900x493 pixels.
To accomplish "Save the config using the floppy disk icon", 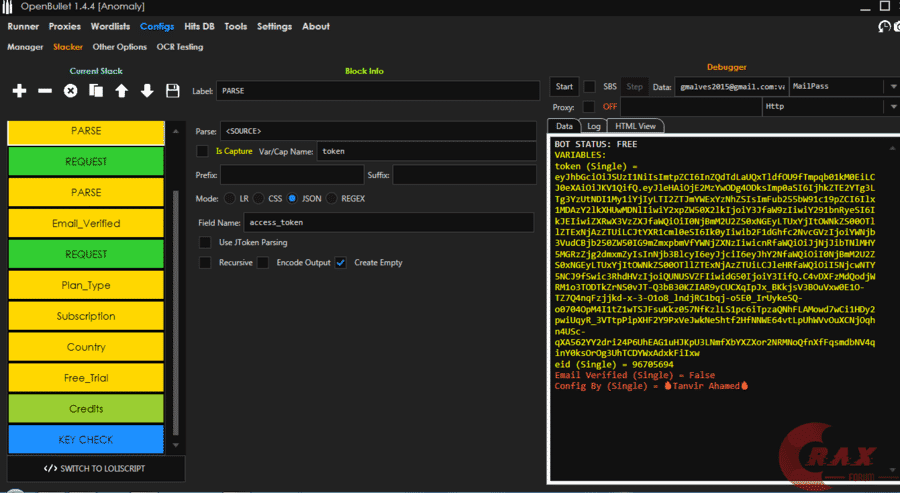I will point(173,91).
